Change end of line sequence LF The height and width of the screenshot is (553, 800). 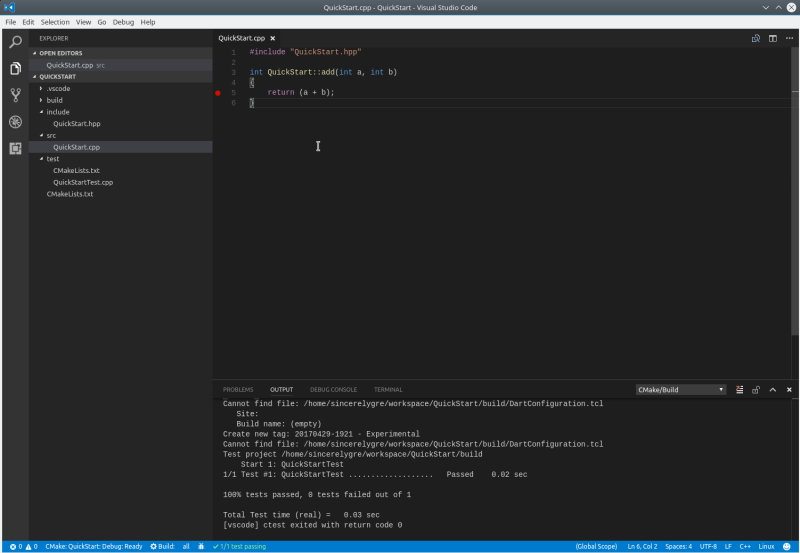[x=728, y=546]
